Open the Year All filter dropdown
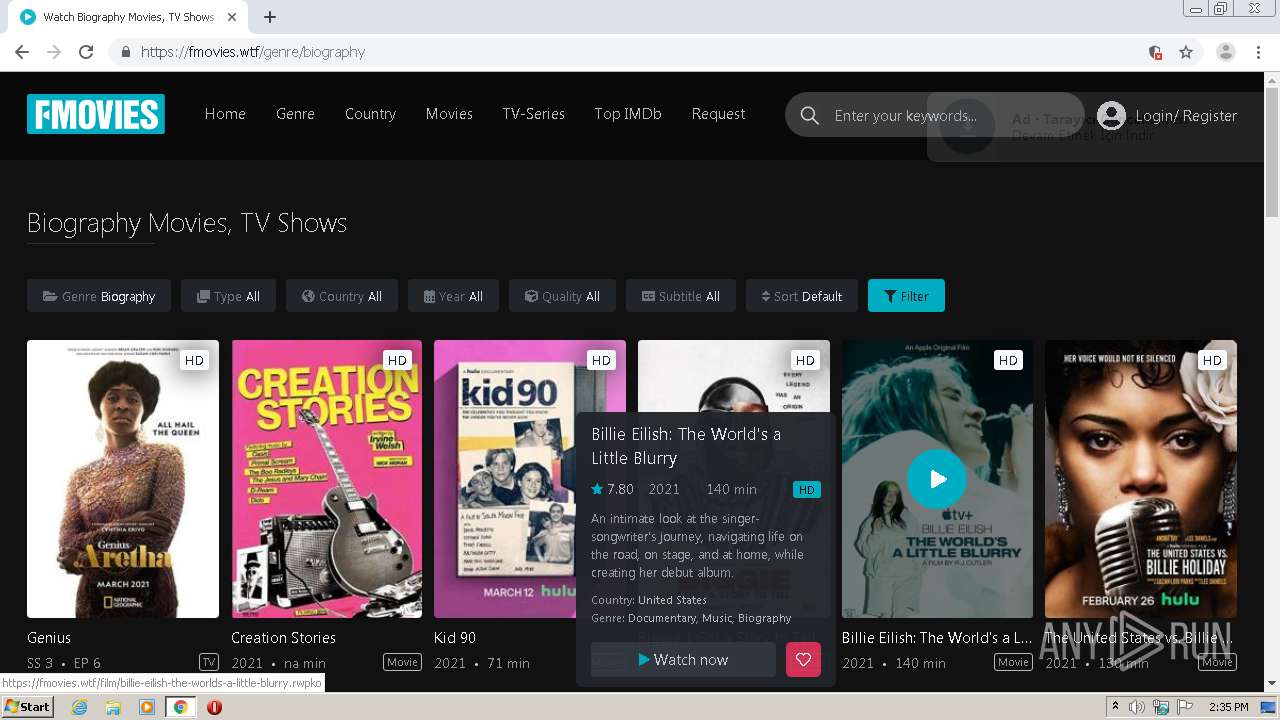This screenshot has height=720, width=1280. (453, 296)
